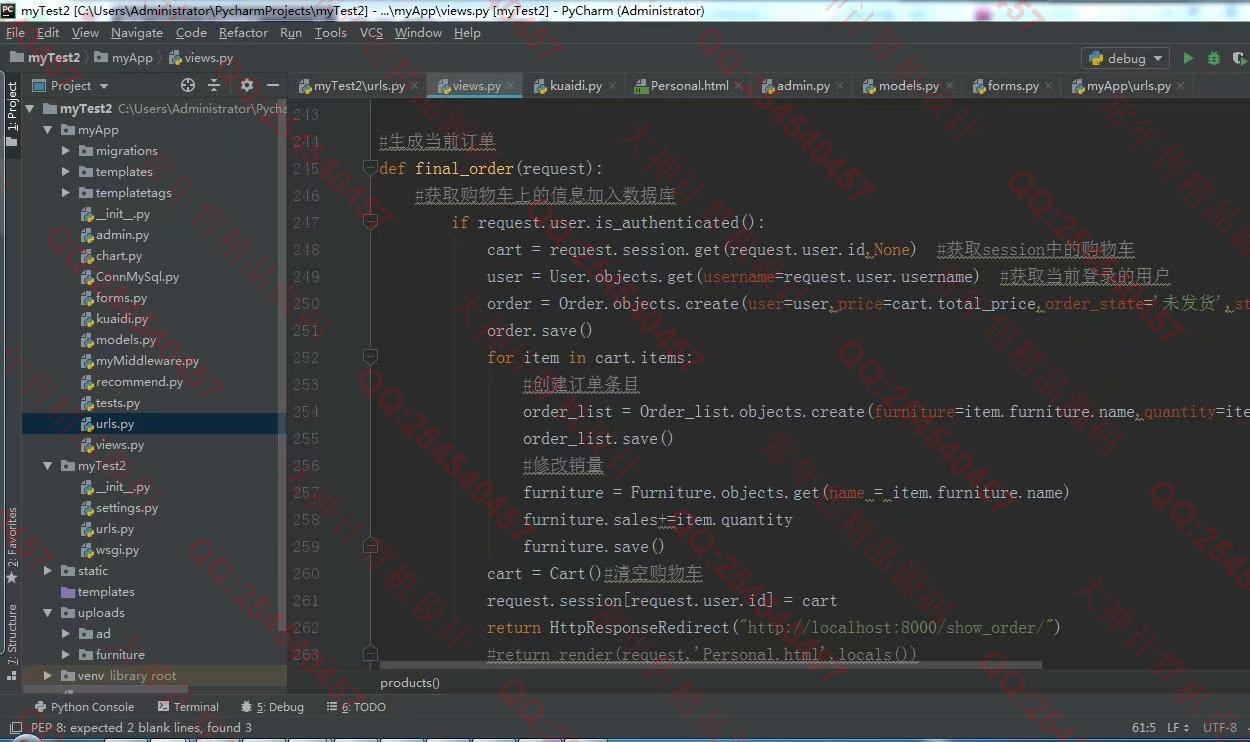The width and height of the screenshot is (1250, 742).
Task: Select recommend.py in the project tree
Action: tap(139, 382)
